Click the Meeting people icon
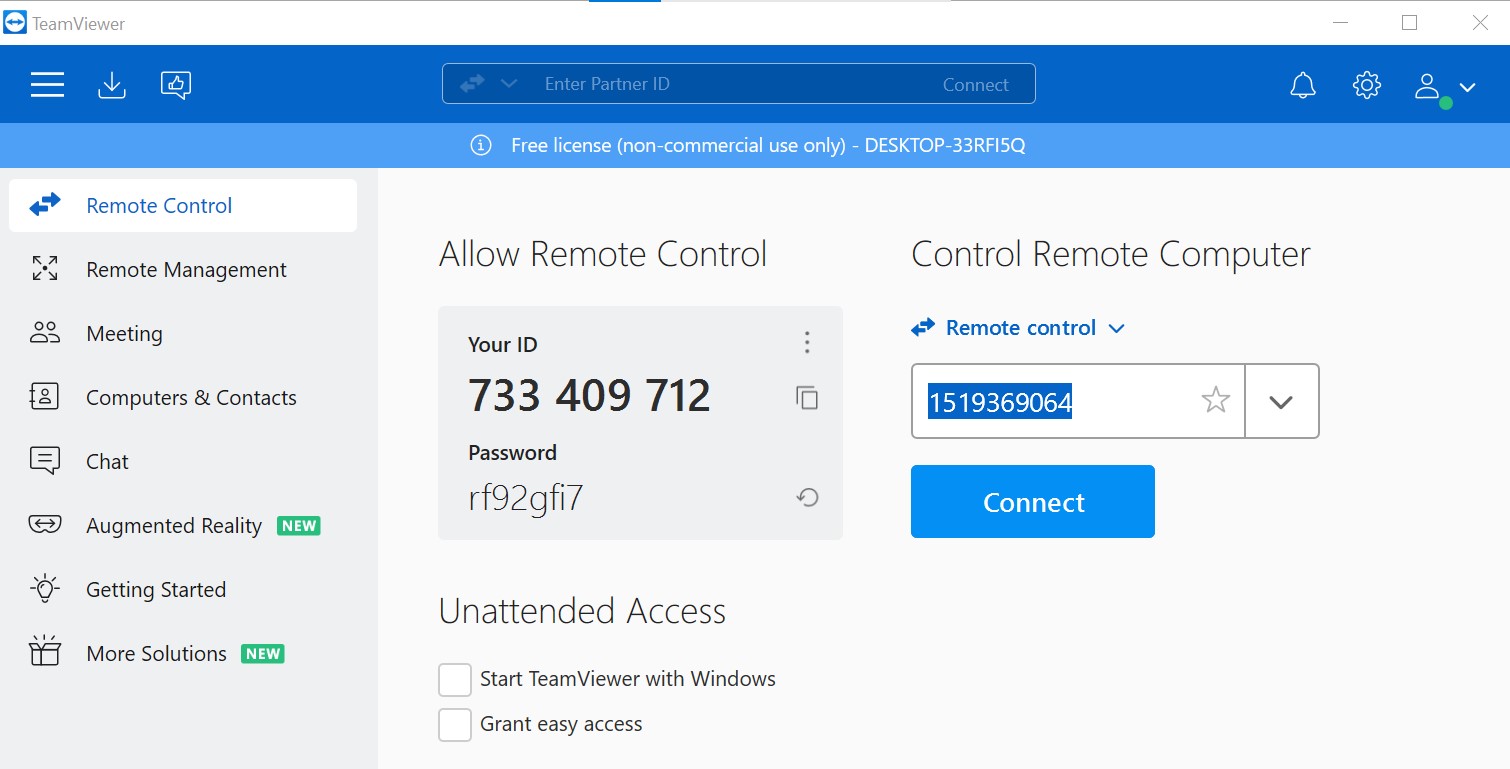This screenshot has height=769, width=1510. click(45, 333)
